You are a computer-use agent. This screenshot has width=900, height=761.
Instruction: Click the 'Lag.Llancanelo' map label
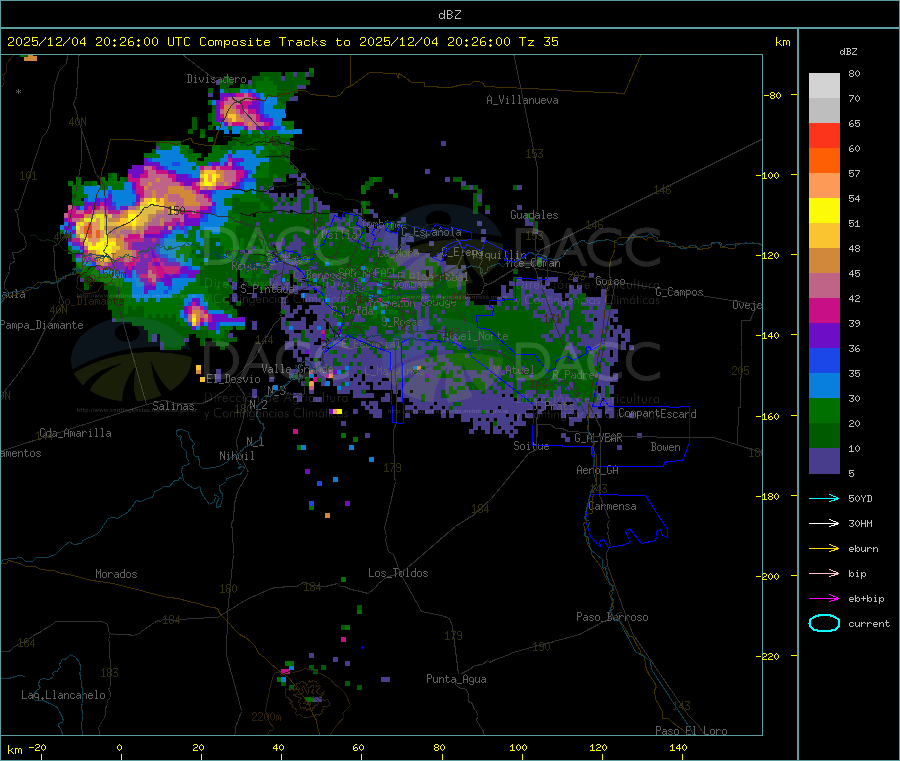(63, 696)
